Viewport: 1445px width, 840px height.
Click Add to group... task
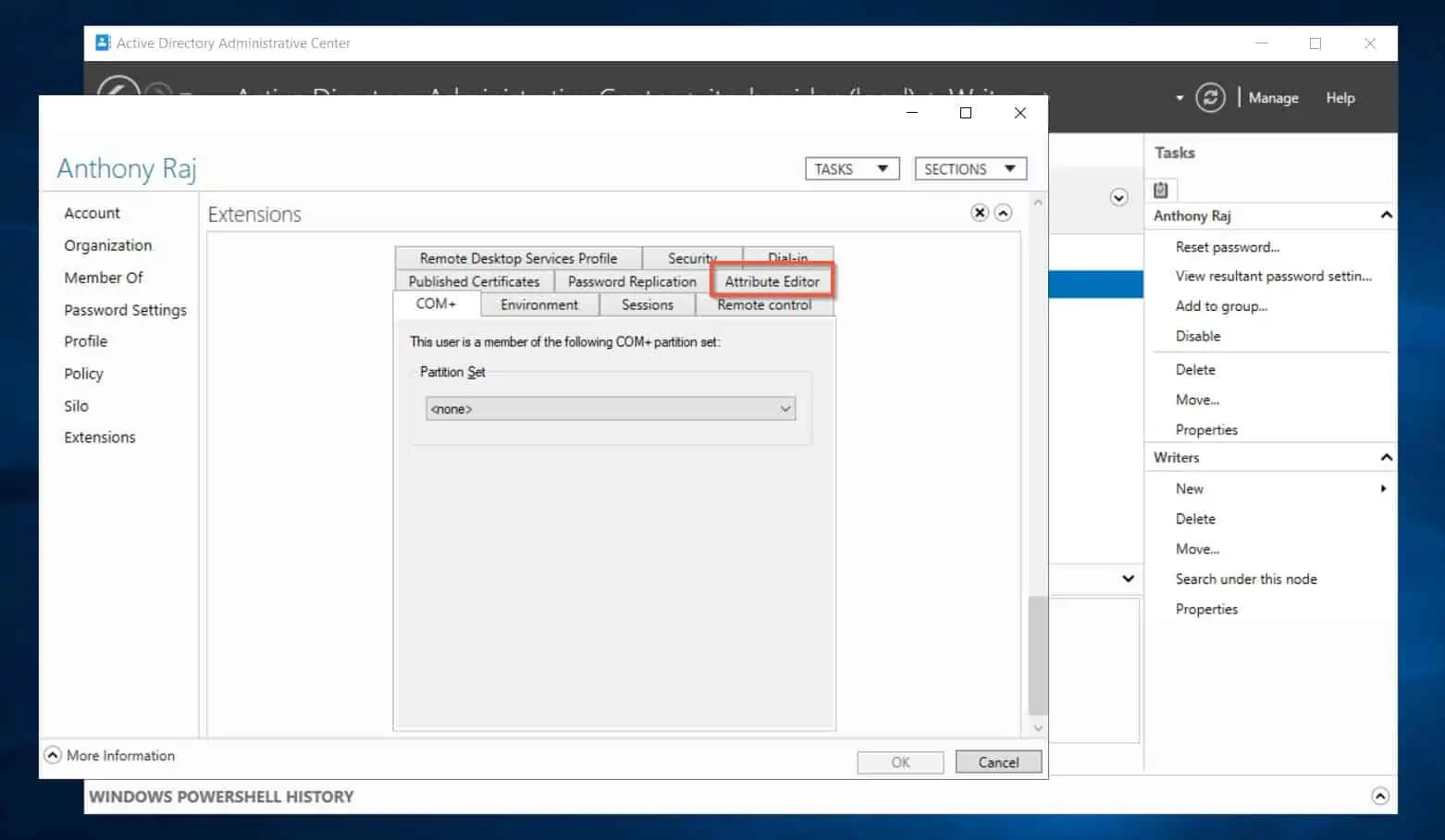click(x=1221, y=306)
